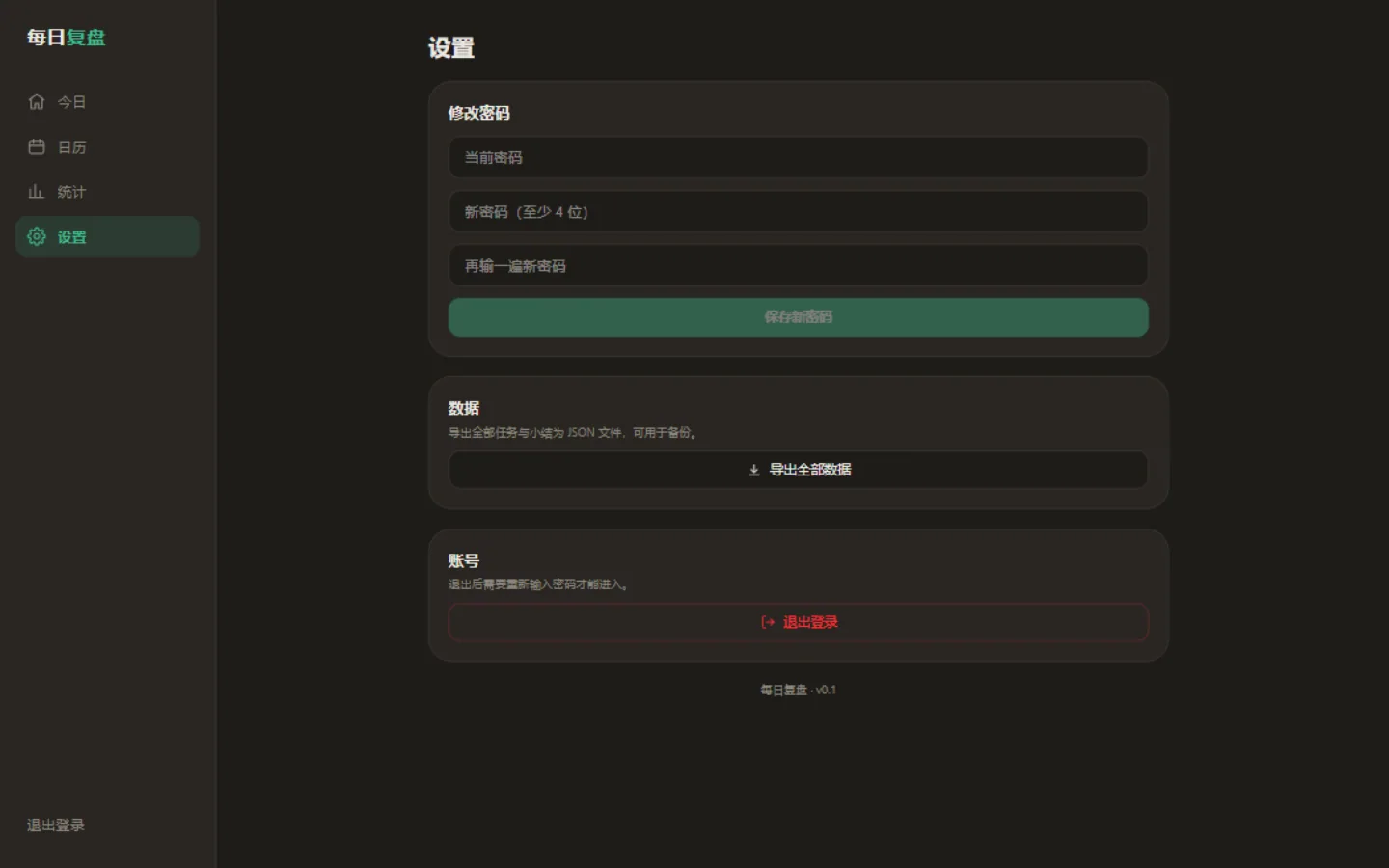1389x868 pixels.
Task: Focus the 新密码（至少 4 位）field
Action: tap(799, 211)
